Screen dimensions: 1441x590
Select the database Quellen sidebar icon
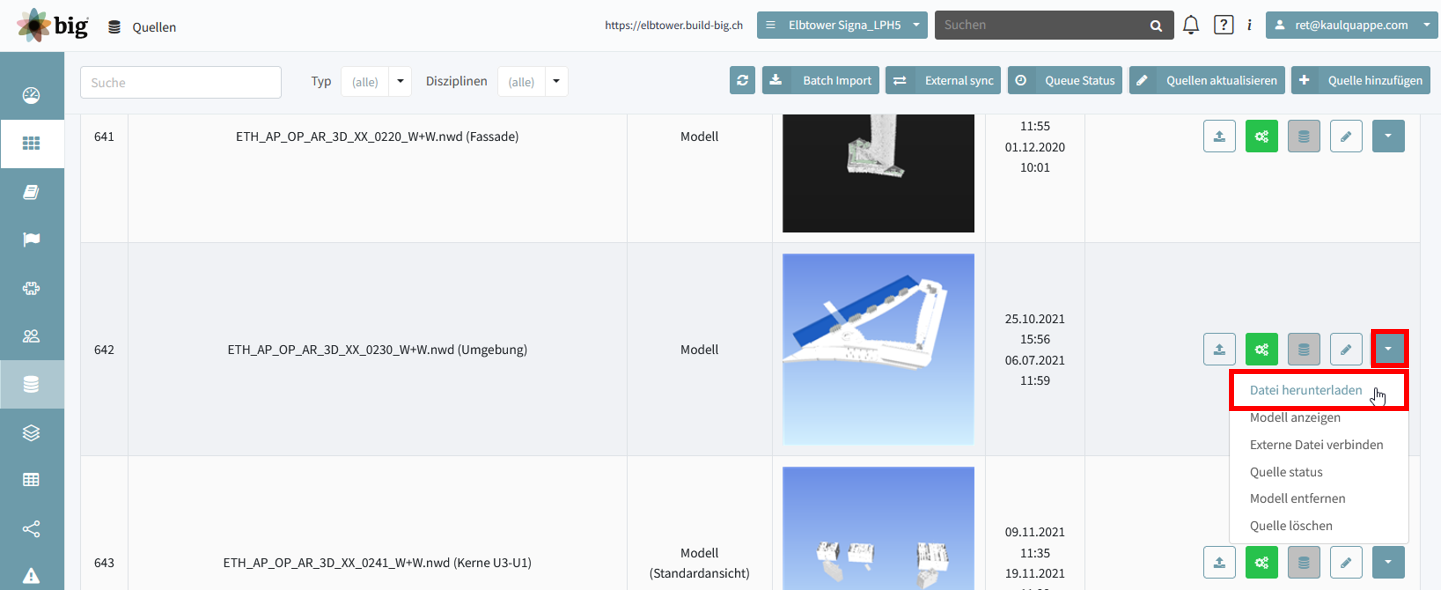(x=31, y=384)
